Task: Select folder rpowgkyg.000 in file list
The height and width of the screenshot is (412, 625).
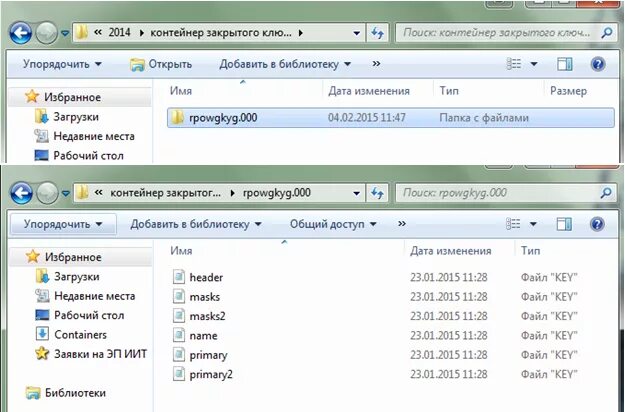Action: pyautogui.click(x=390, y=118)
